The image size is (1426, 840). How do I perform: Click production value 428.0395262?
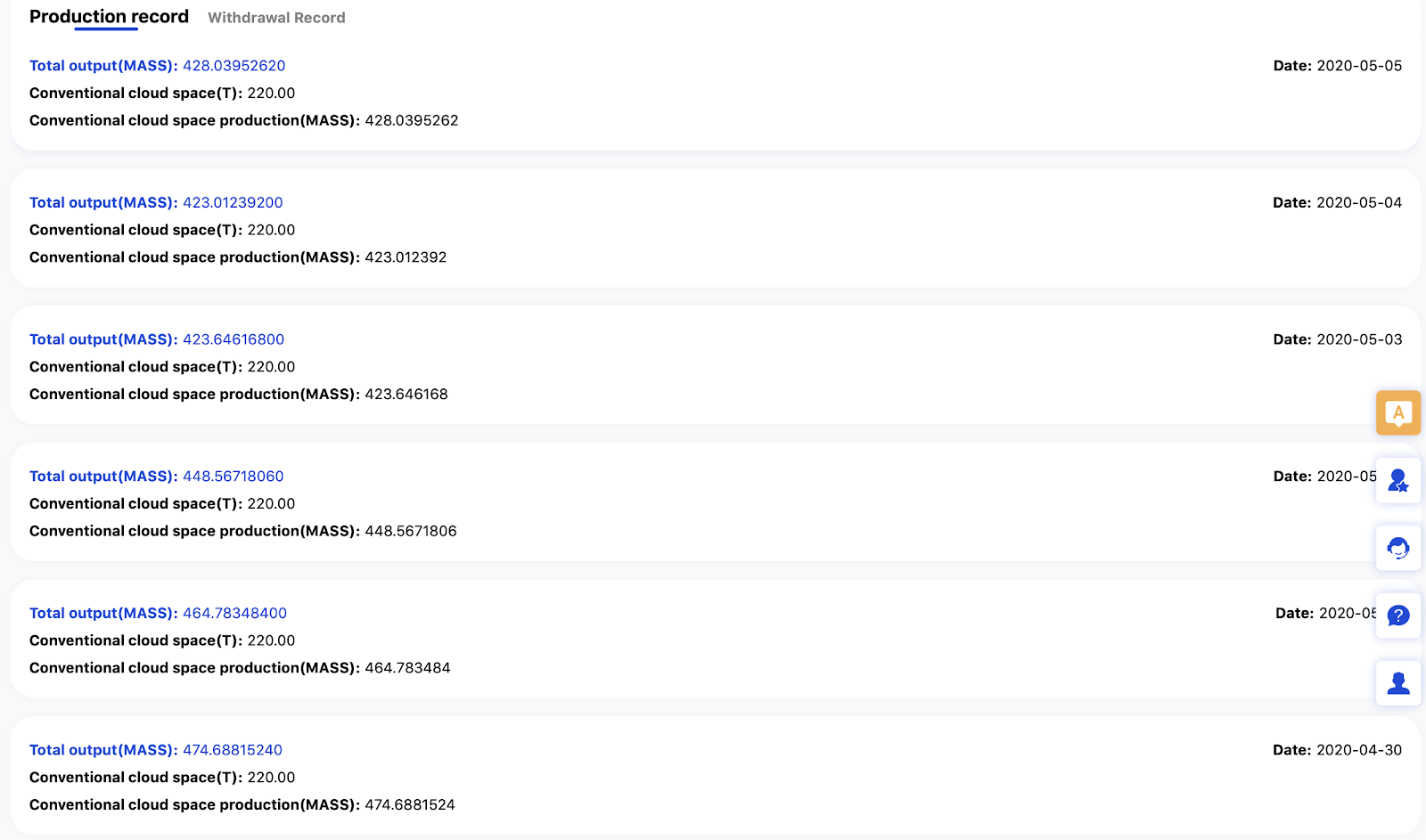[x=411, y=121]
